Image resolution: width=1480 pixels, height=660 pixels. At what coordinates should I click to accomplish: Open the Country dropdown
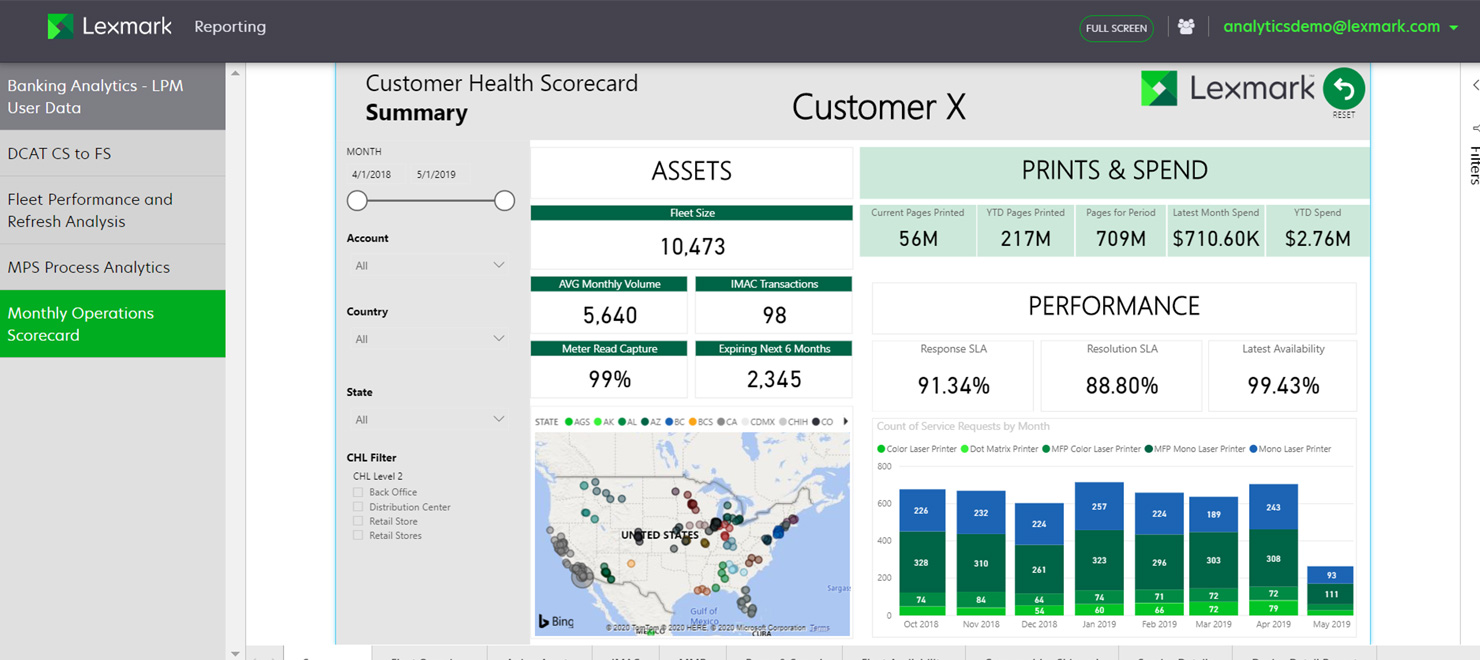(x=429, y=339)
